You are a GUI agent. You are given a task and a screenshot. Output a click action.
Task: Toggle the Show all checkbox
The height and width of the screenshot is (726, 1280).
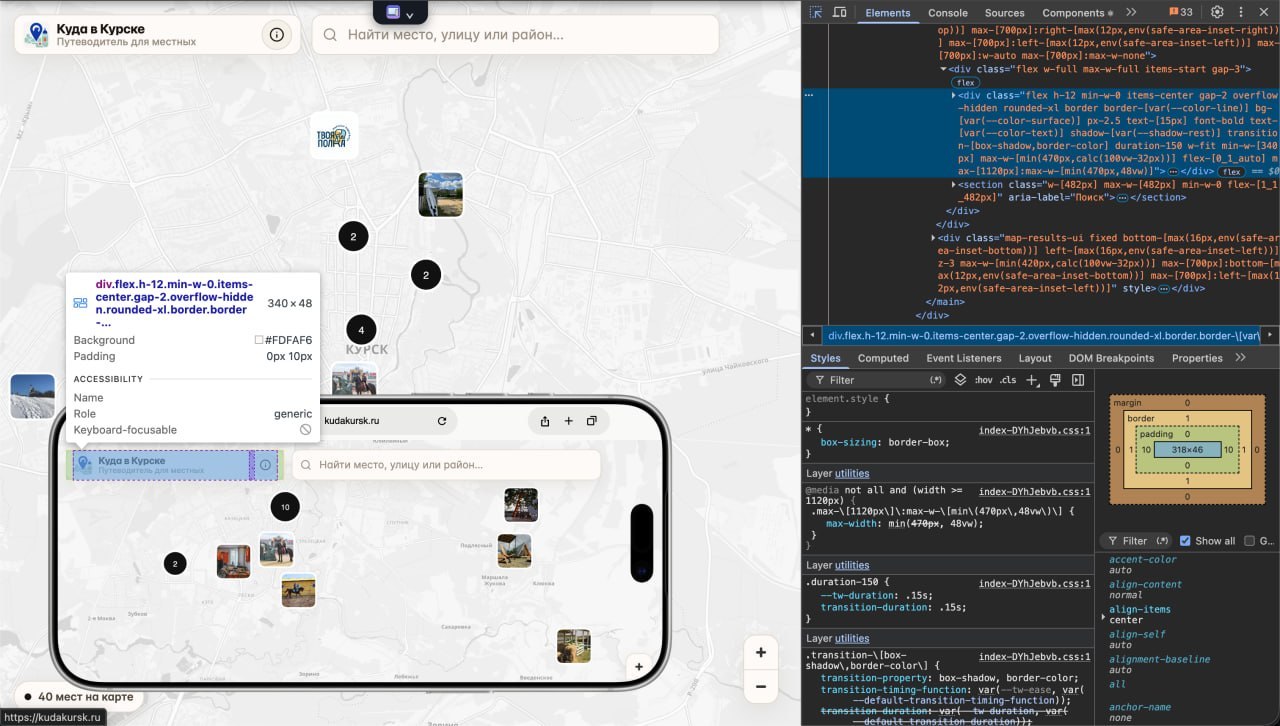coord(1185,541)
